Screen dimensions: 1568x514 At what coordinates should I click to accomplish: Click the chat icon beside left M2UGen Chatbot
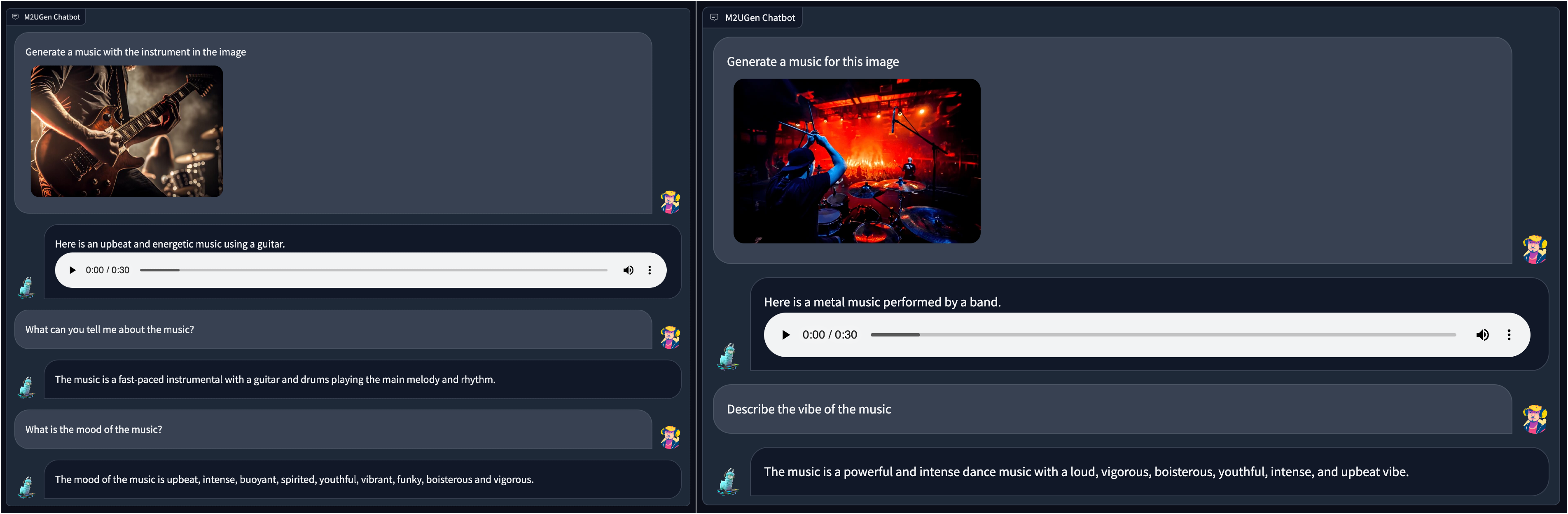tap(15, 17)
